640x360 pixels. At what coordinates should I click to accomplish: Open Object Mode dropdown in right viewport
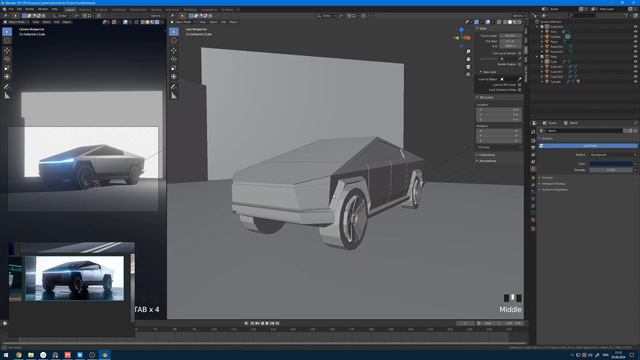[x=183, y=22]
